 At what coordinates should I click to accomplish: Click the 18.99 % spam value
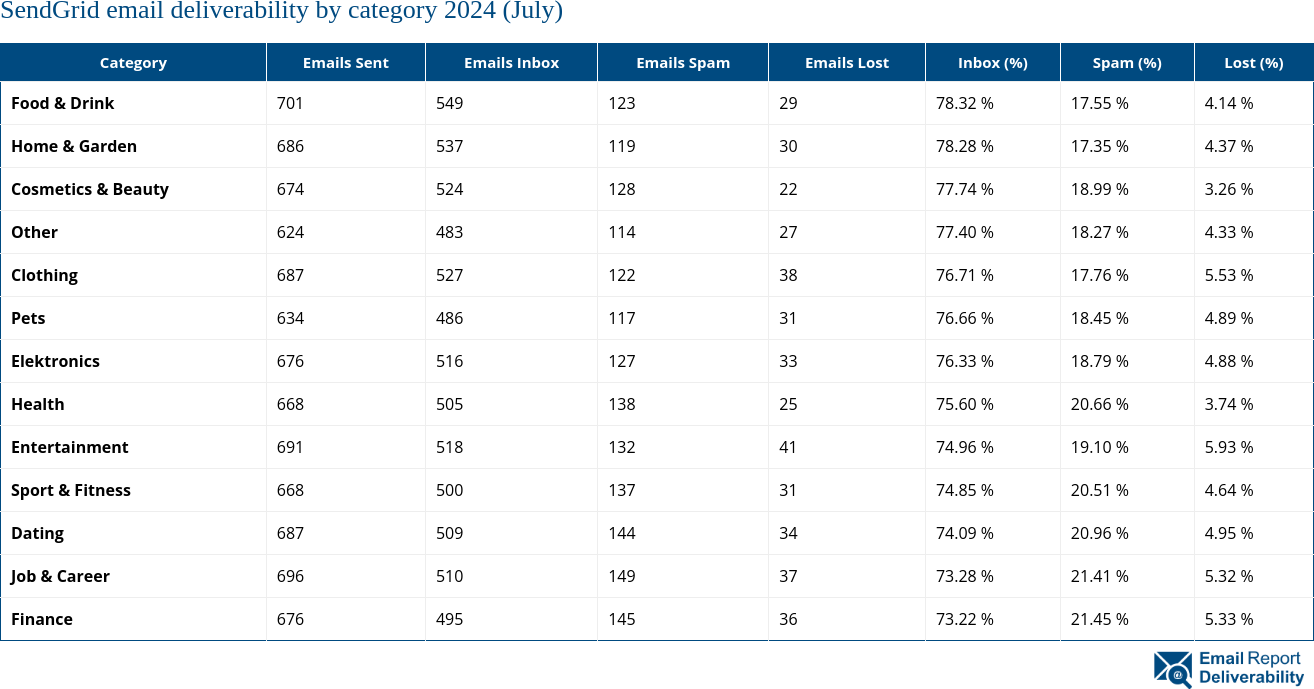pyautogui.click(x=1100, y=189)
